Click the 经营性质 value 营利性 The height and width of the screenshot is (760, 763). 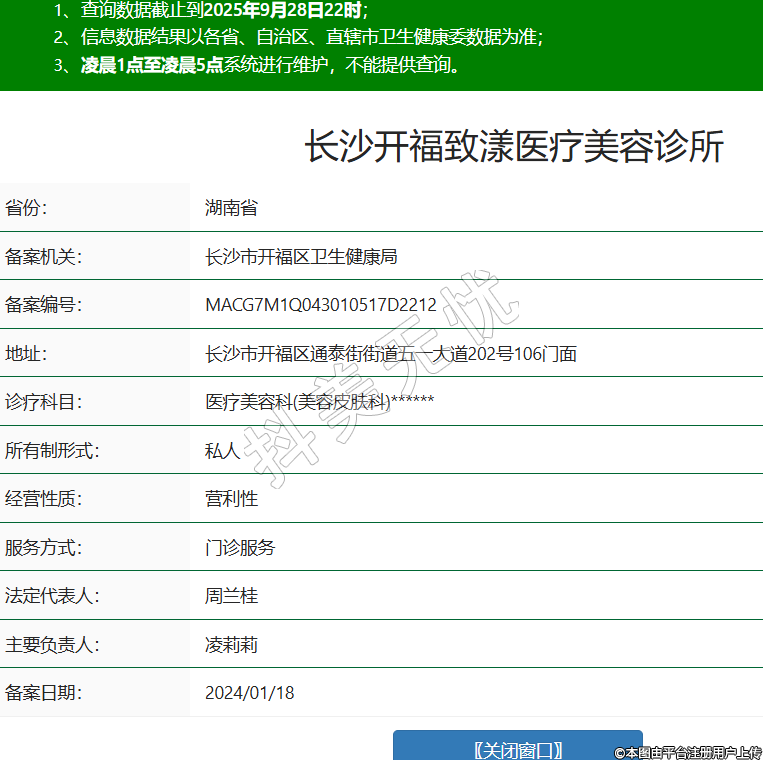click(x=231, y=499)
